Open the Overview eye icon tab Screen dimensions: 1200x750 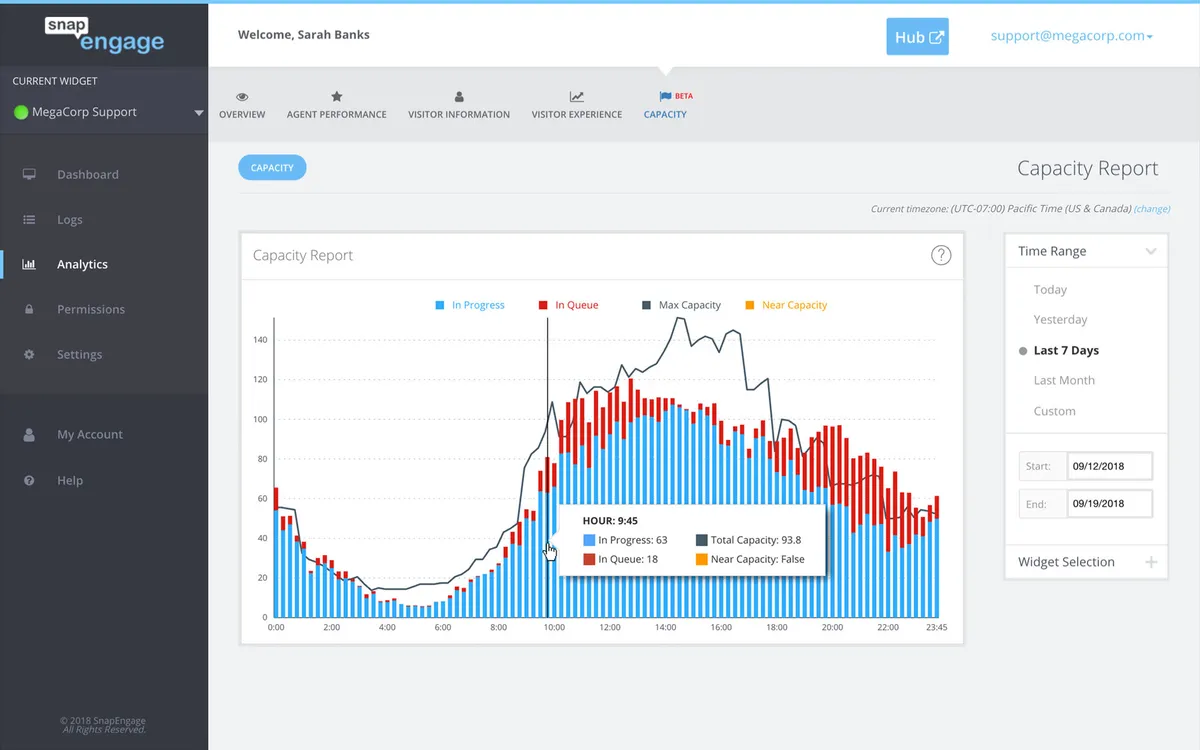click(x=242, y=97)
